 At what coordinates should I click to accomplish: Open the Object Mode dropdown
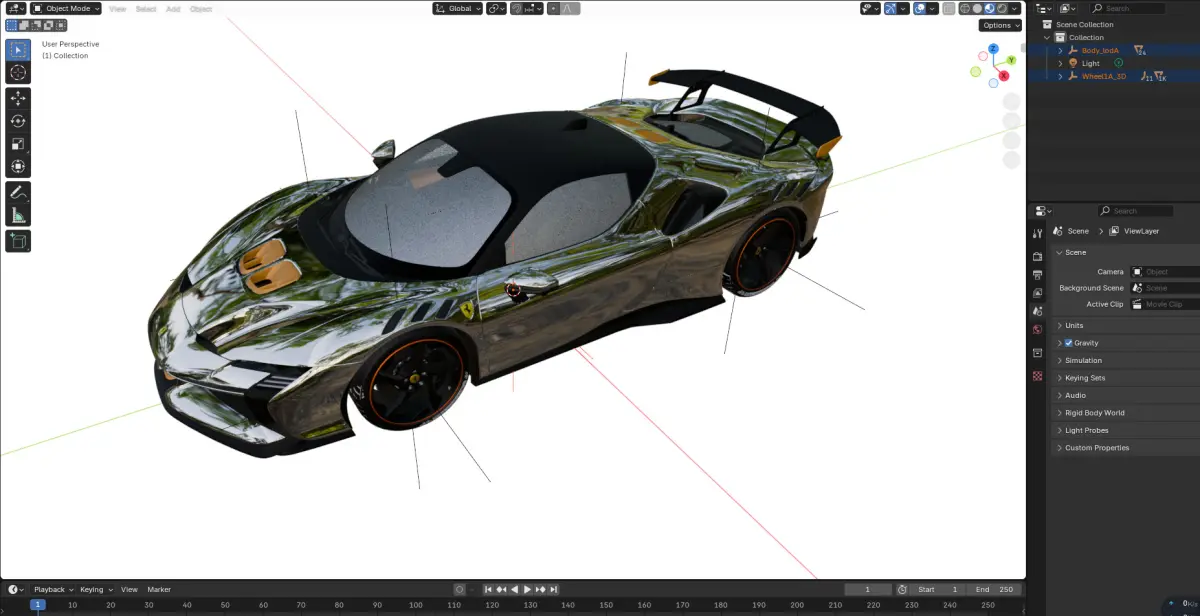[x=67, y=8]
